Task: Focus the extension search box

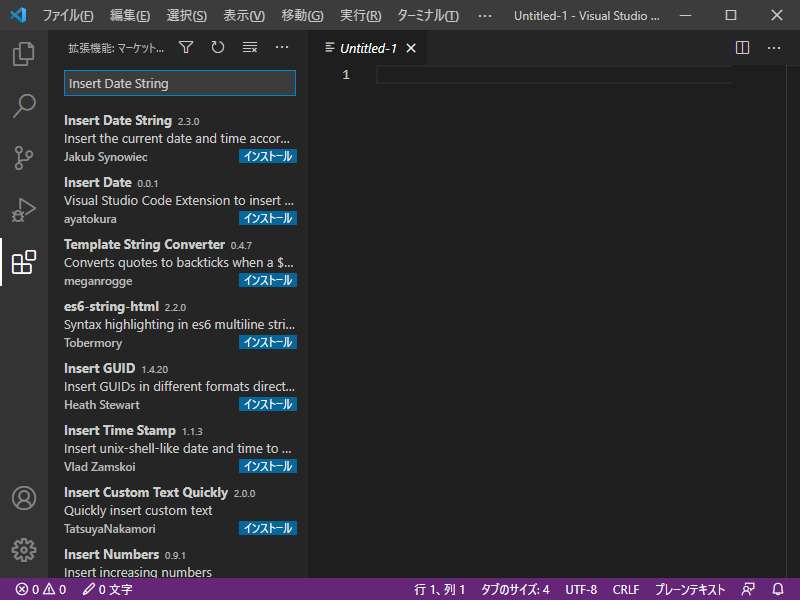Action: [180, 83]
